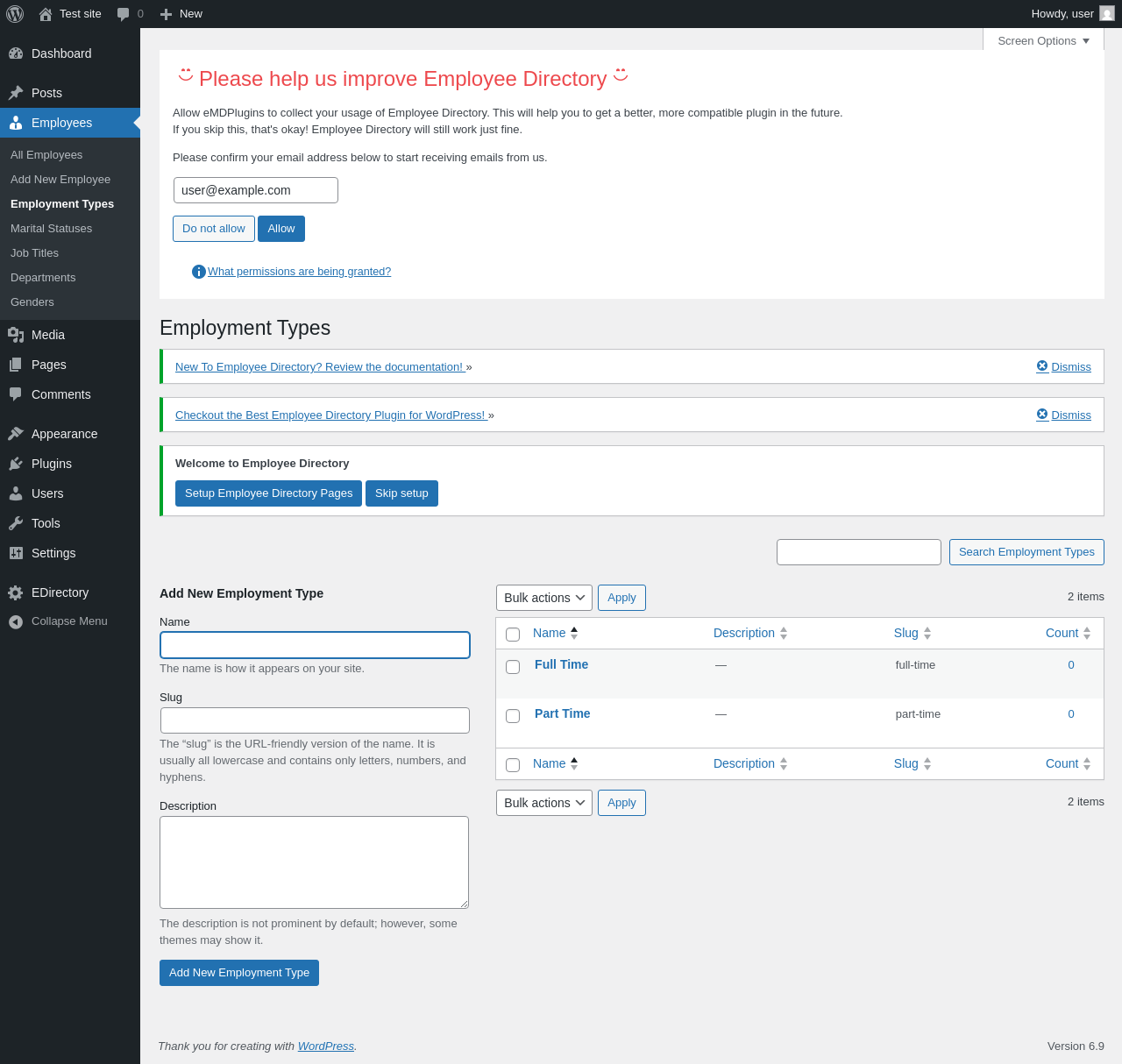
Task: Click the Add New Employment Type button
Action: [x=239, y=973]
